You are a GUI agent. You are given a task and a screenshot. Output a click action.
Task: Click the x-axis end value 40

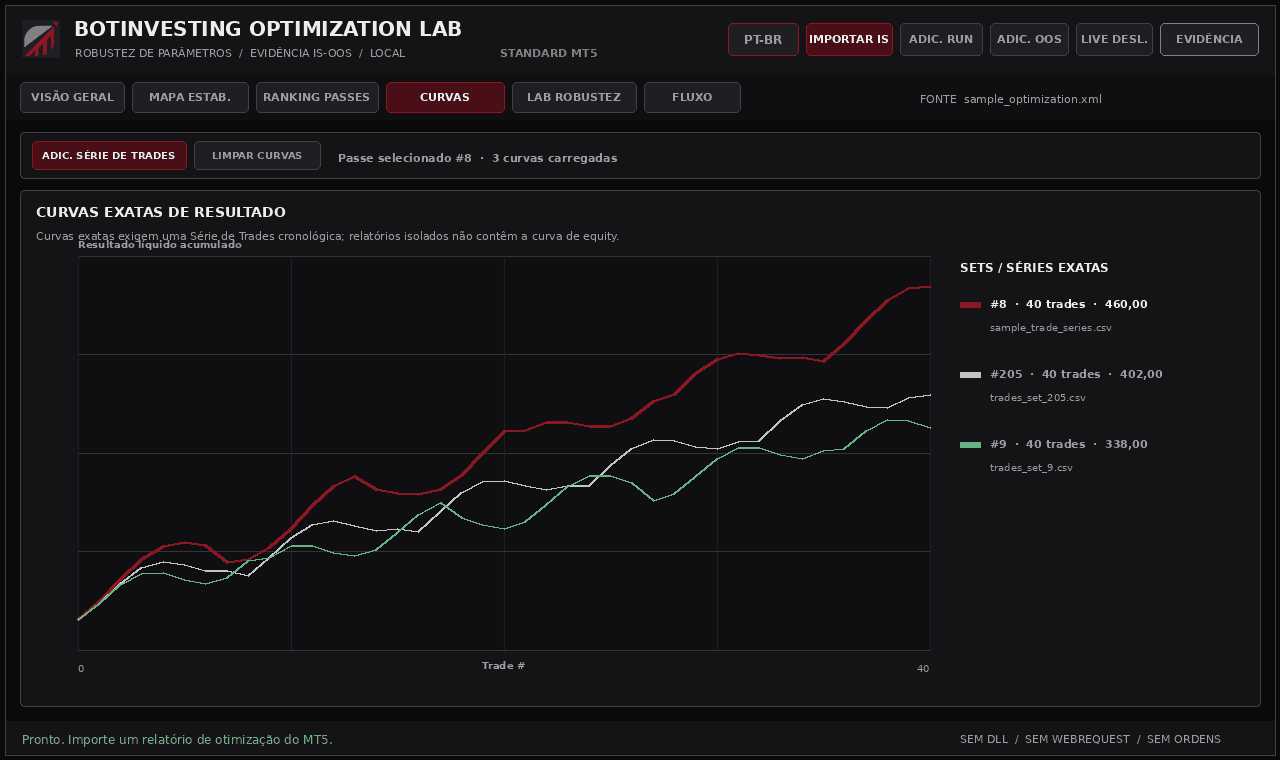coord(923,669)
